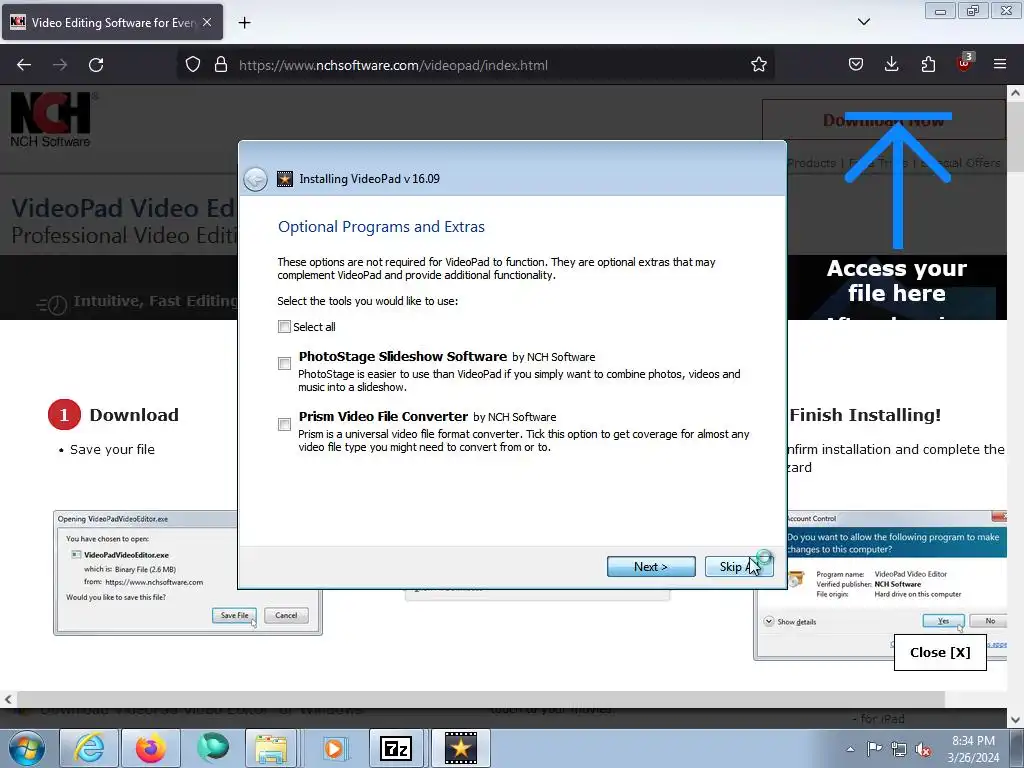
Task: Click the tracking protection shield icon
Action: (193, 65)
